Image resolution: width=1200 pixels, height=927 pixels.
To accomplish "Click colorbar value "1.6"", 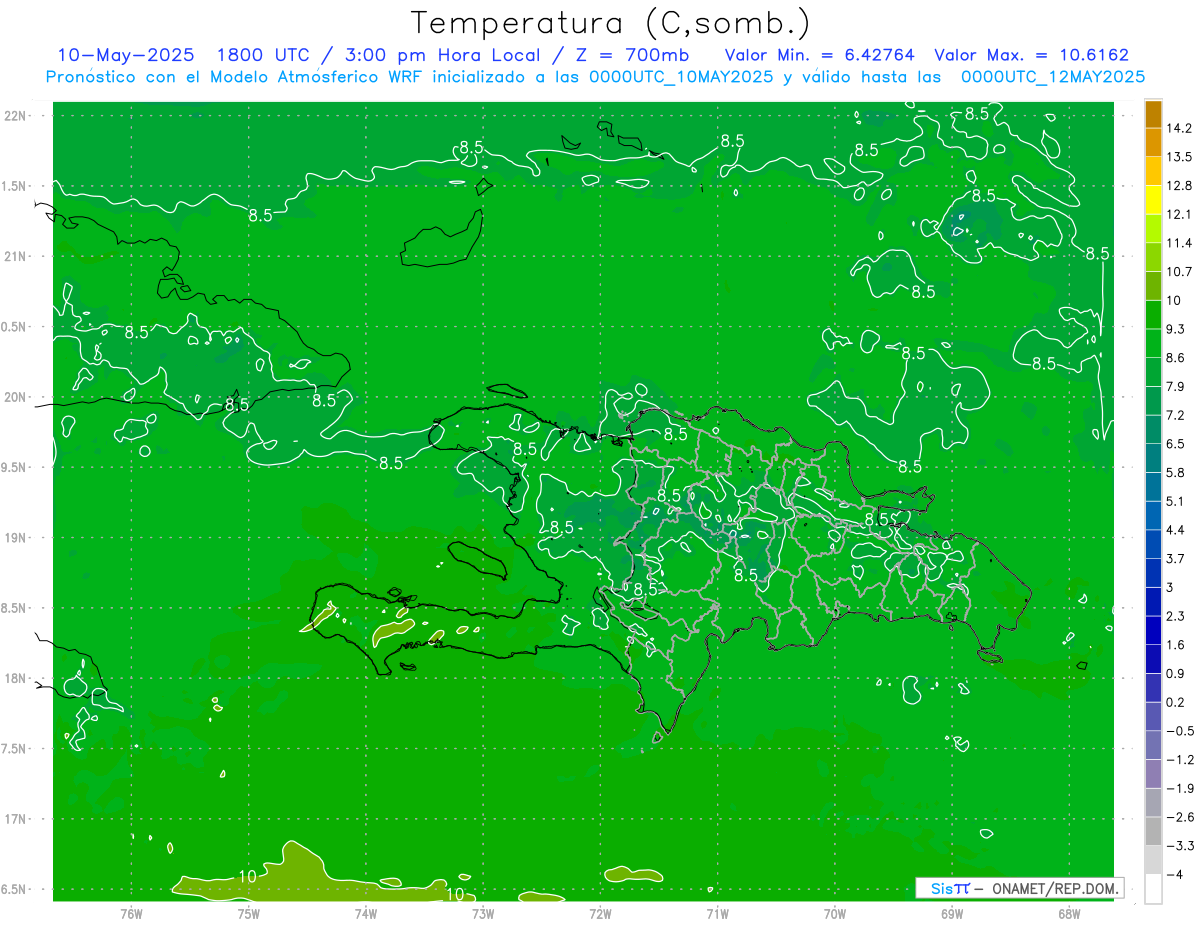I will (x=1175, y=645).
